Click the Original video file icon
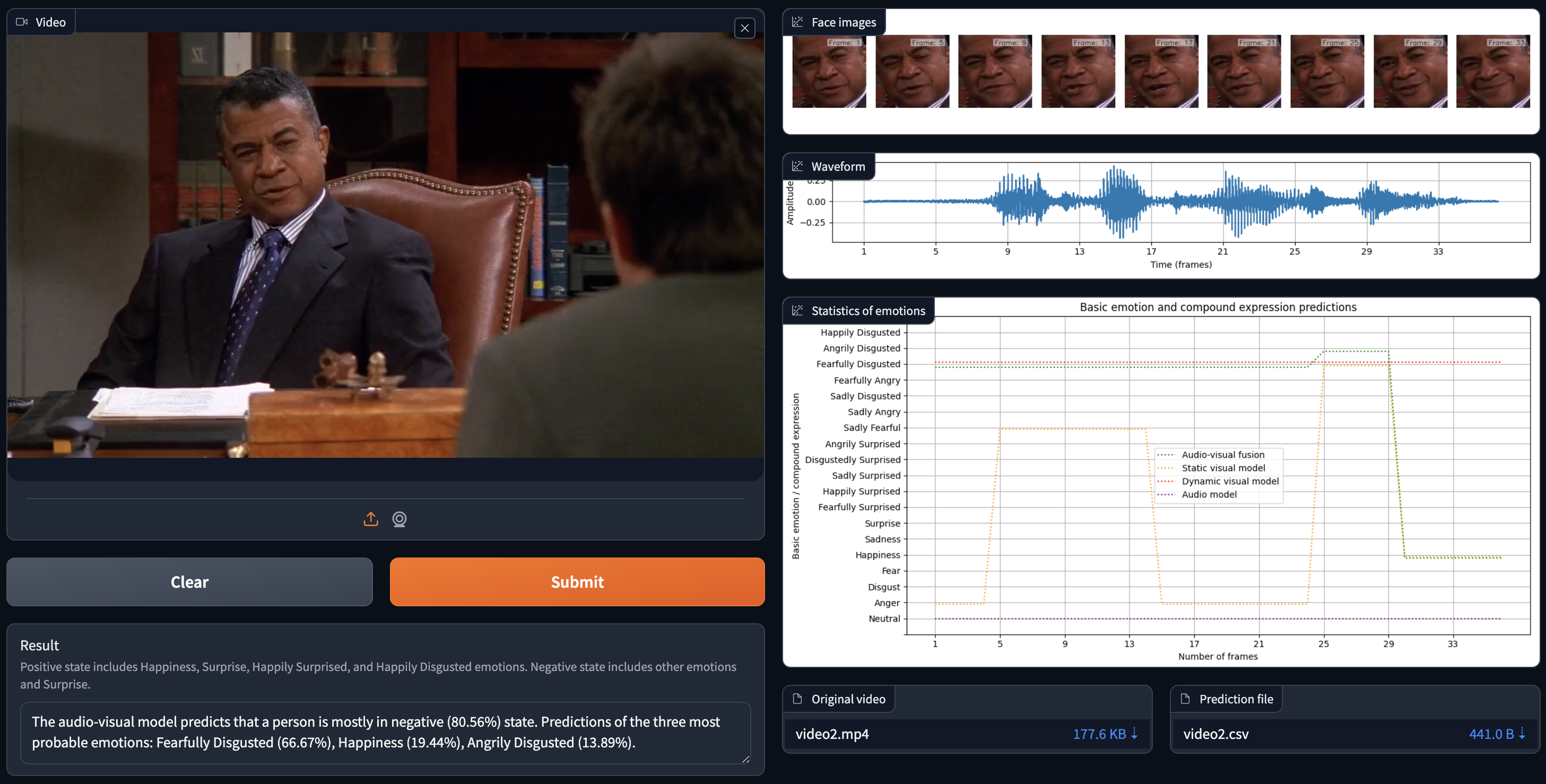 pyautogui.click(x=797, y=699)
